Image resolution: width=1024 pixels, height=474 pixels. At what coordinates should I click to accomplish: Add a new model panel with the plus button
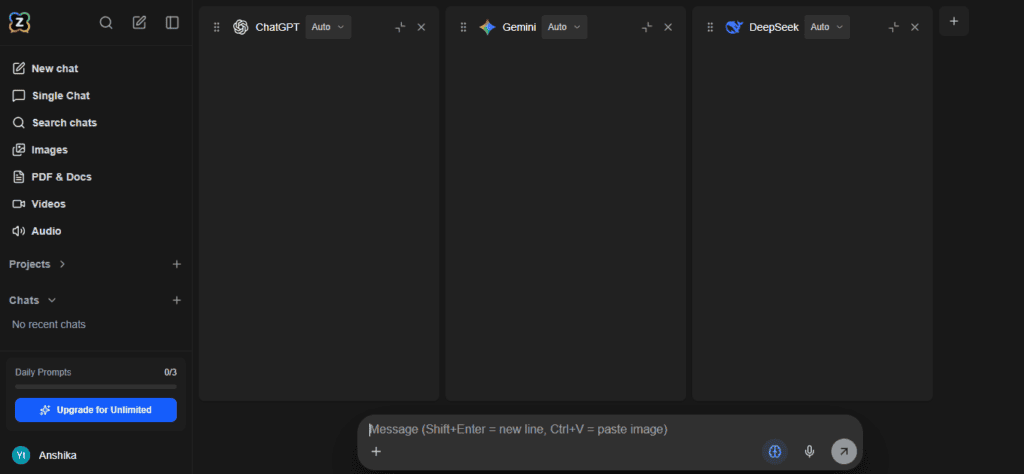(x=953, y=21)
